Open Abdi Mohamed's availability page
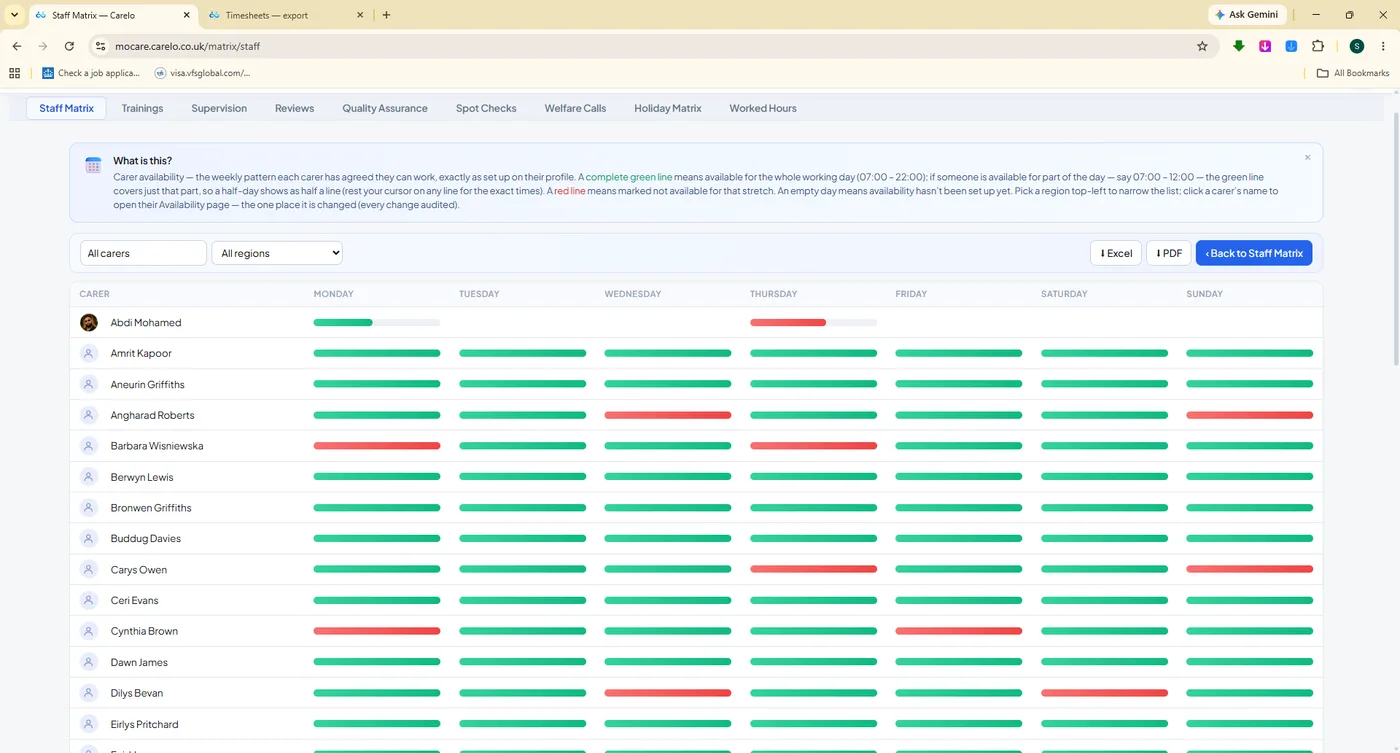The height and width of the screenshot is (753, 1400). point(146,323)
